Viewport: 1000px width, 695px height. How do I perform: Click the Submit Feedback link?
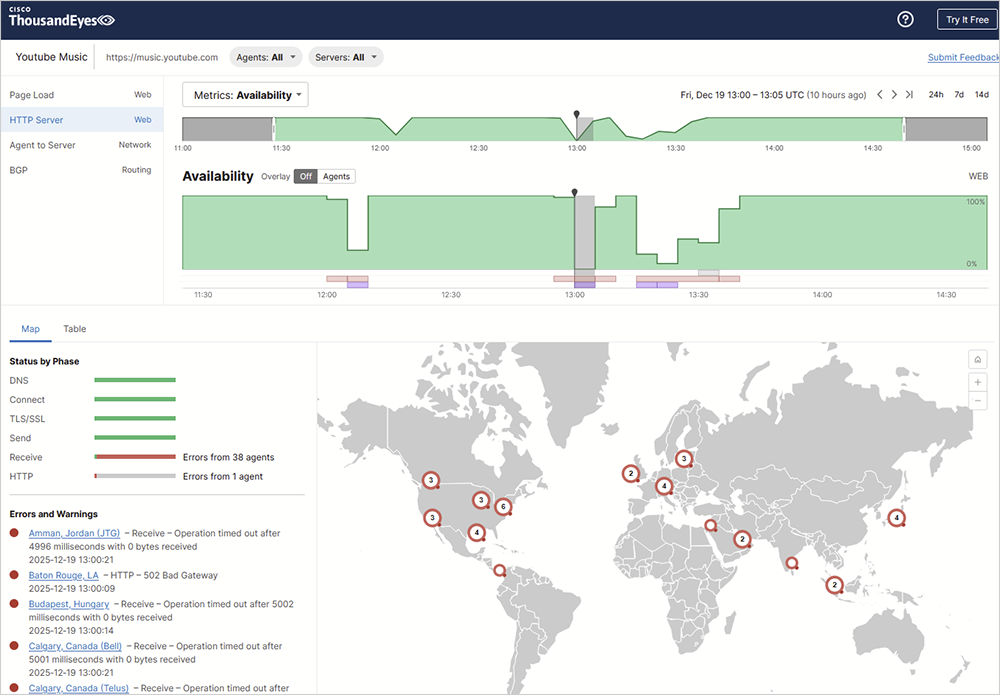click(962, 57)
